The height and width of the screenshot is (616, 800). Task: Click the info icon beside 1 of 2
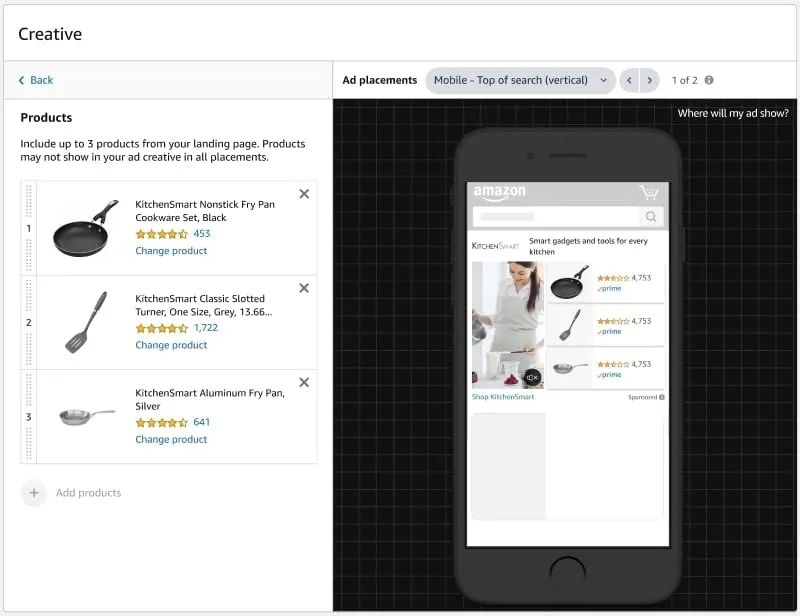click(709, 80)
